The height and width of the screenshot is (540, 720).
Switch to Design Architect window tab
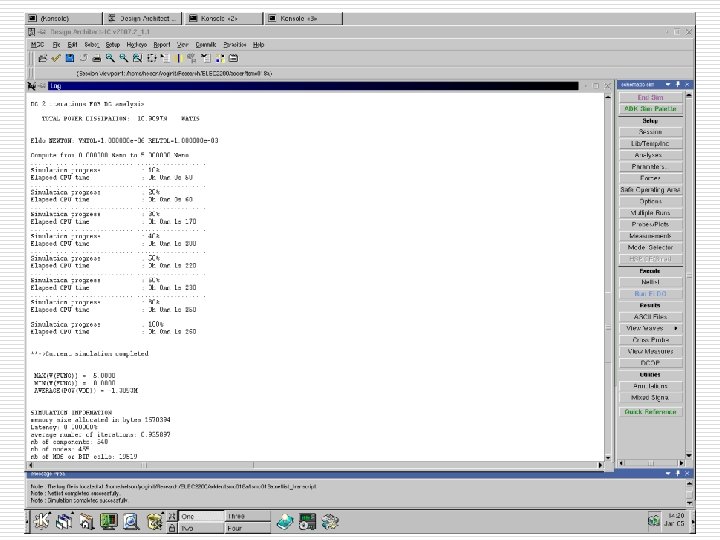(143, 18)
